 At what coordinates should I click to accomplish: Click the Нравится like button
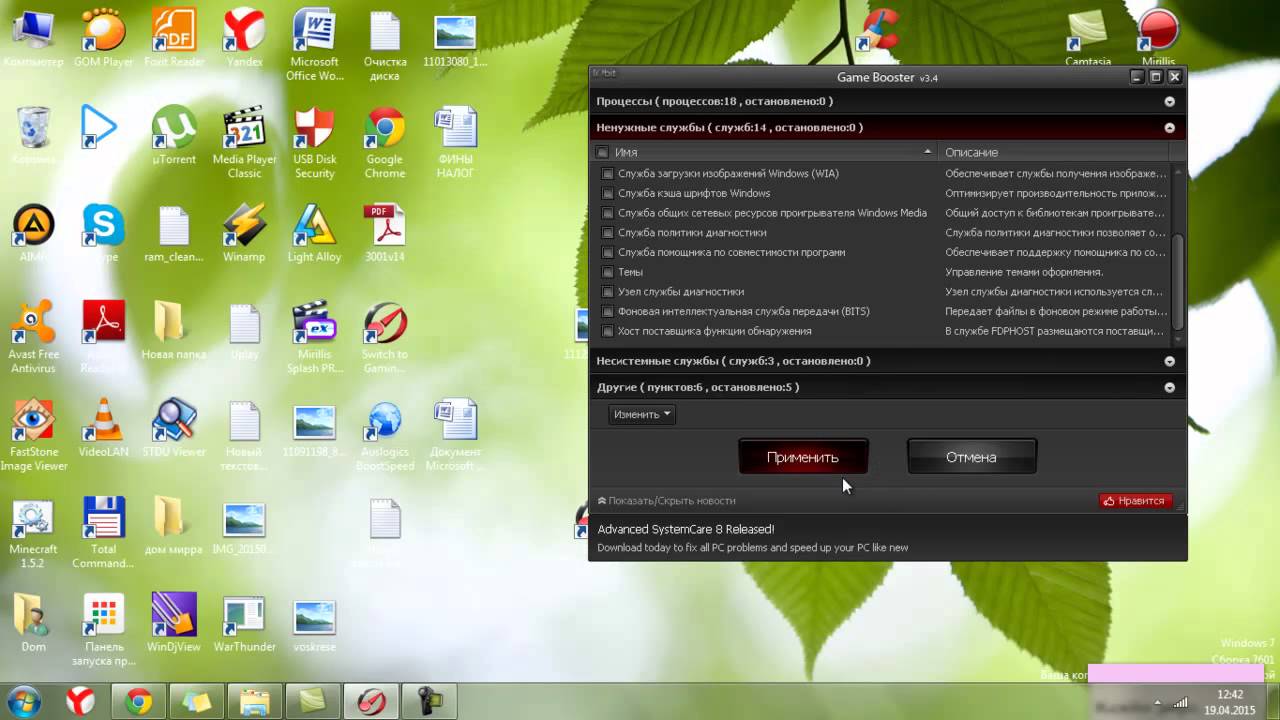pos(1136,500)
